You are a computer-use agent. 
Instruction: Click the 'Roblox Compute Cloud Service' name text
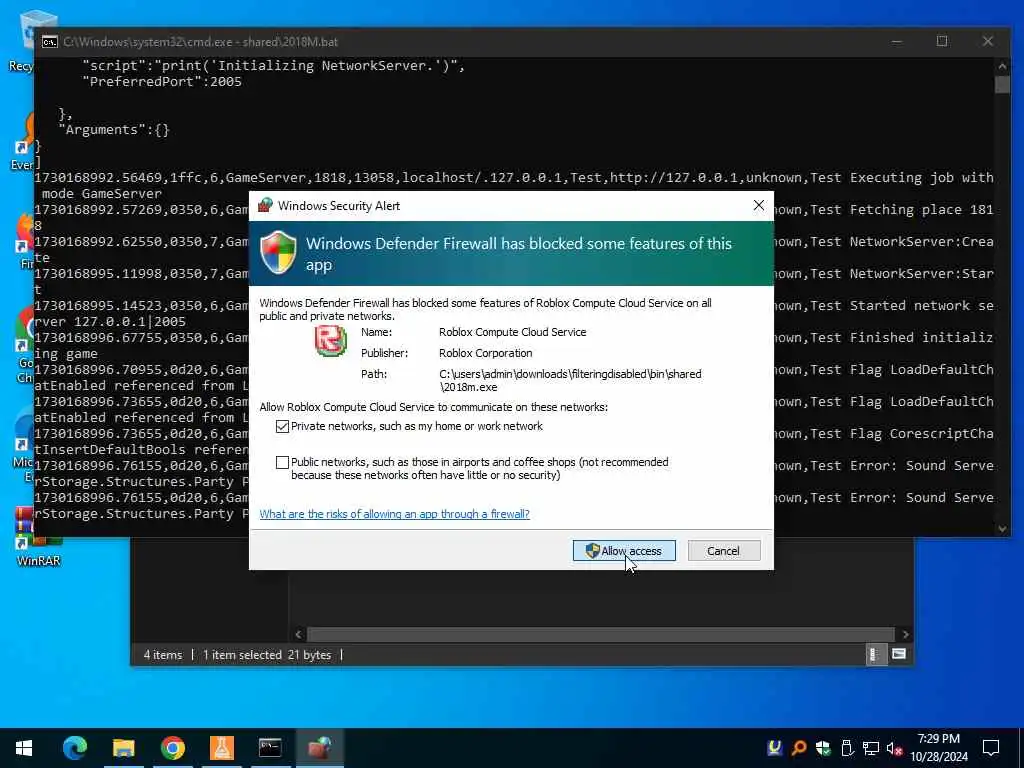pyautogui.click(x=513, y=332)
